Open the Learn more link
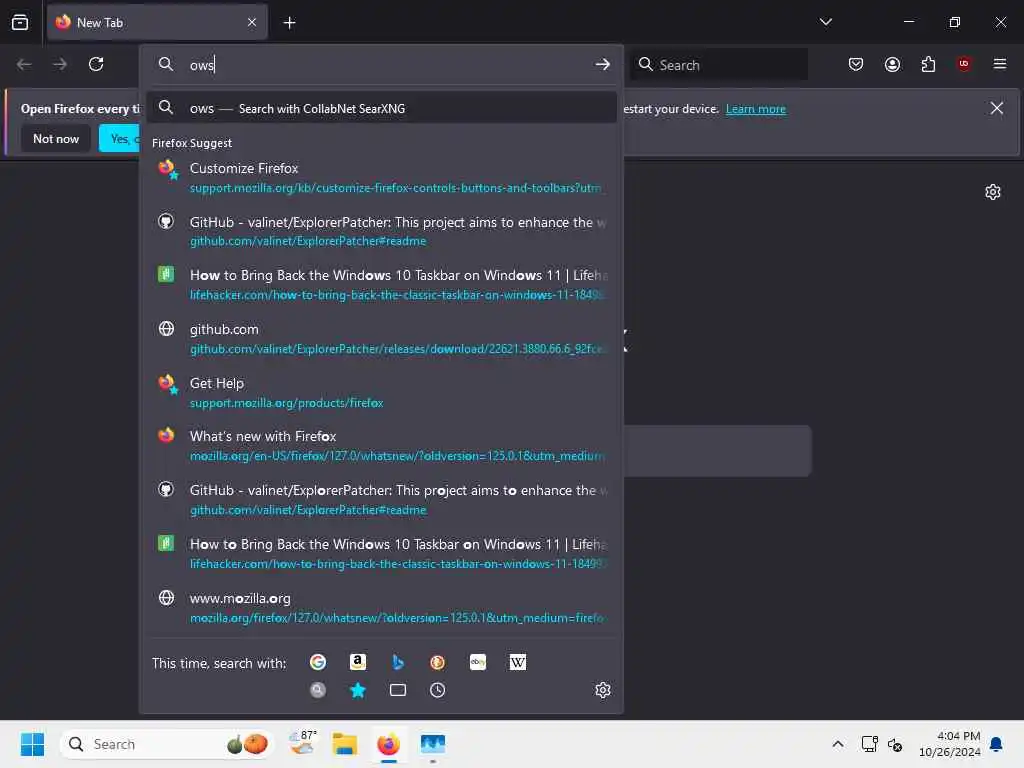Image resolution: width=1024 pixels, height=768 pixels. [756, 109]
